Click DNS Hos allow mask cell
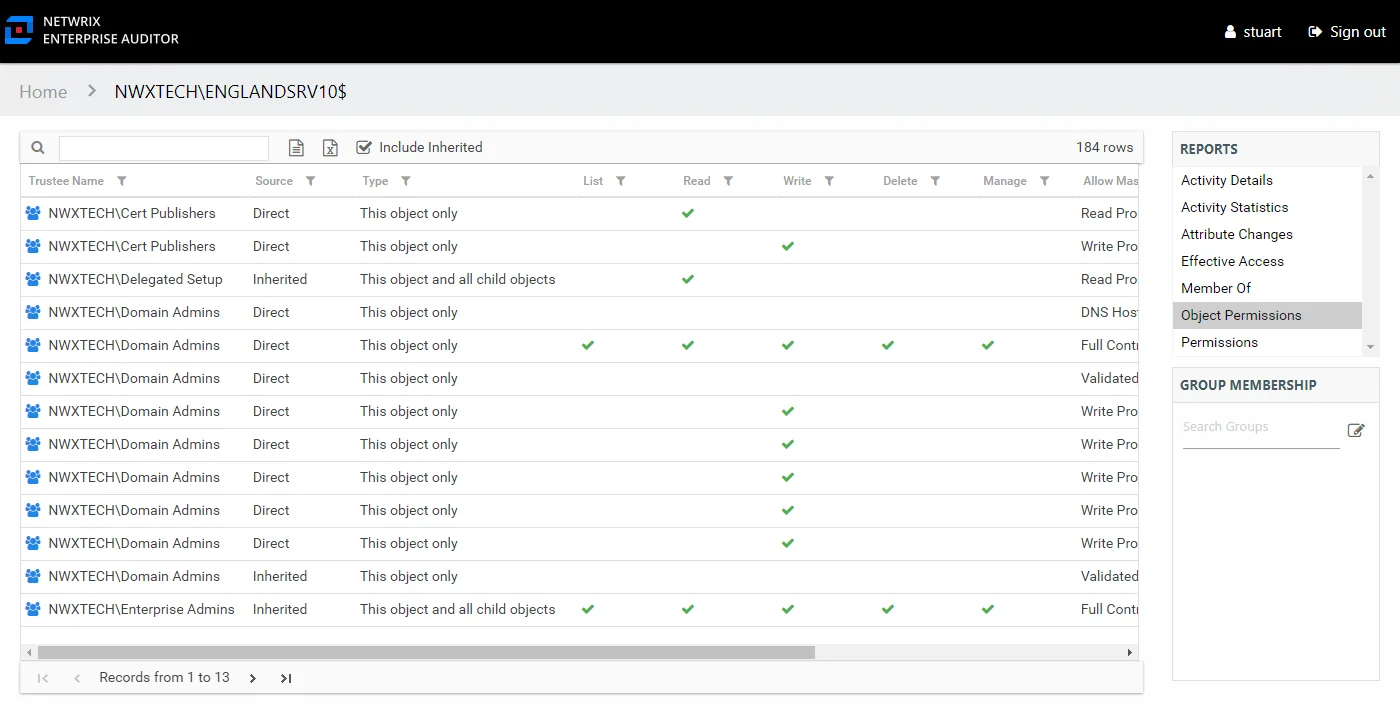Image resolution: width=1400 pixels, height=705 pixels. click(1109, 312)
